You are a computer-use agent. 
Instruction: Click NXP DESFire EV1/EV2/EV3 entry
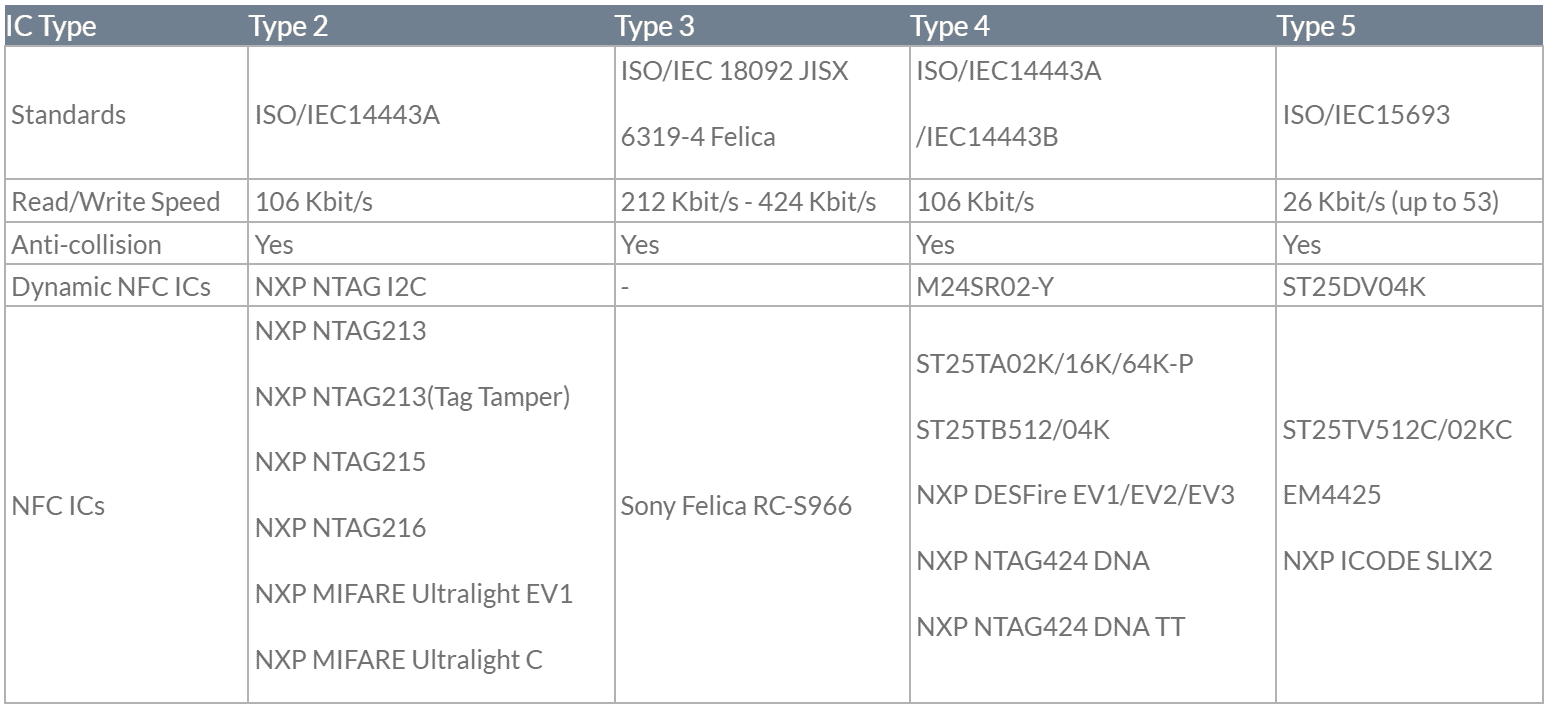click(x=1076, y=496)
